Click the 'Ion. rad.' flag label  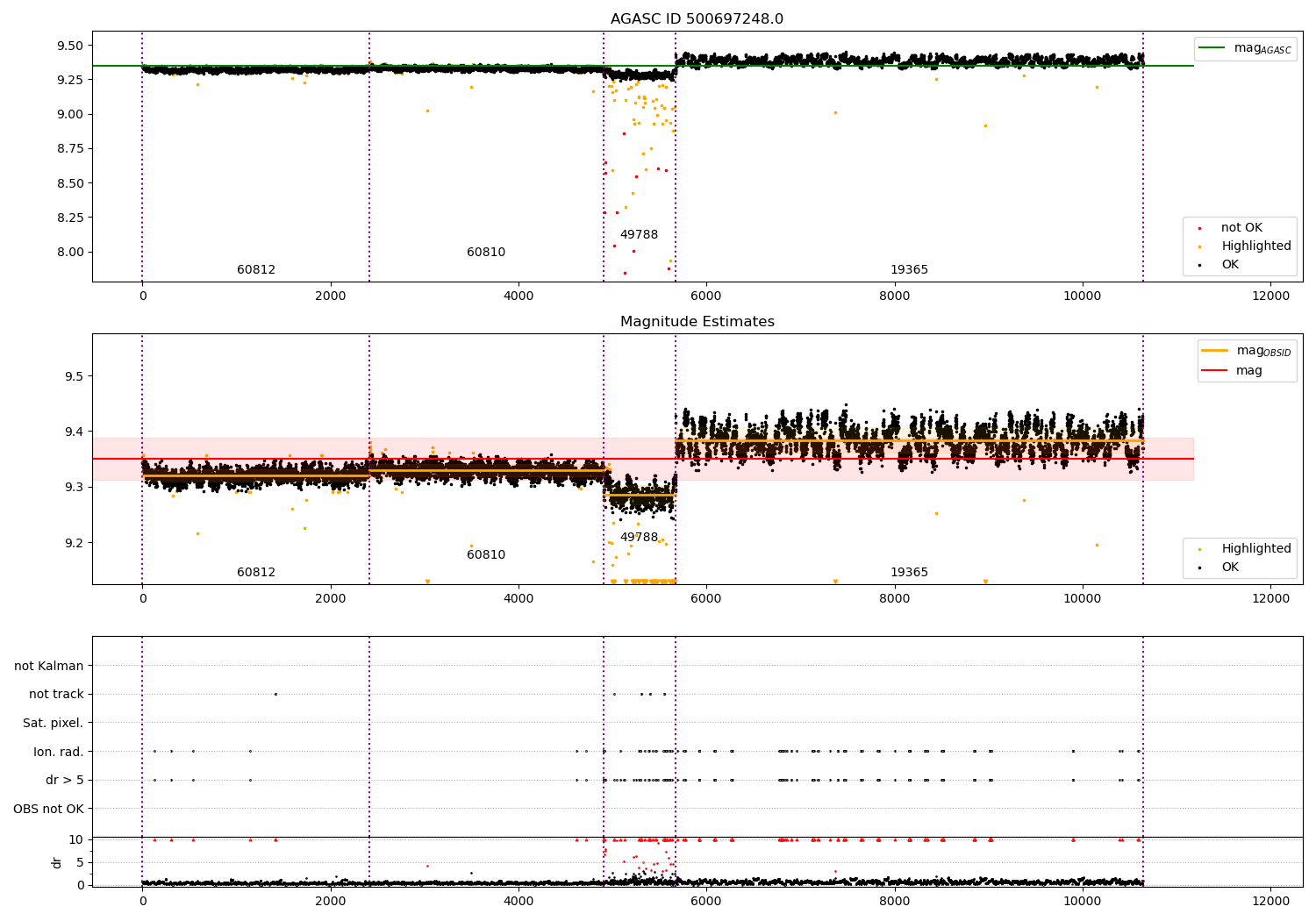(59, 752)
